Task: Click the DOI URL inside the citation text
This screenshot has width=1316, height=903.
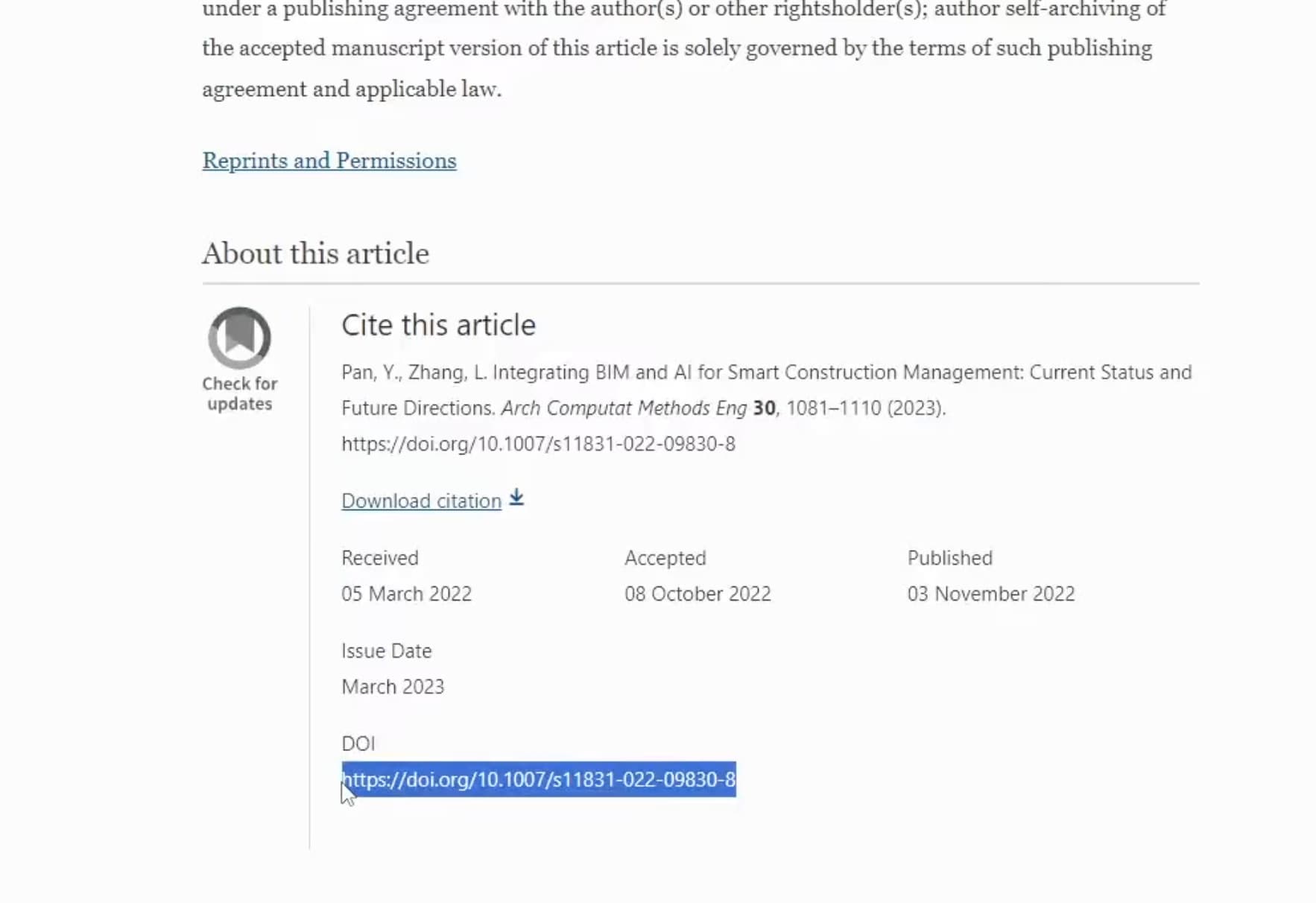Action: (x=538, y=444)
